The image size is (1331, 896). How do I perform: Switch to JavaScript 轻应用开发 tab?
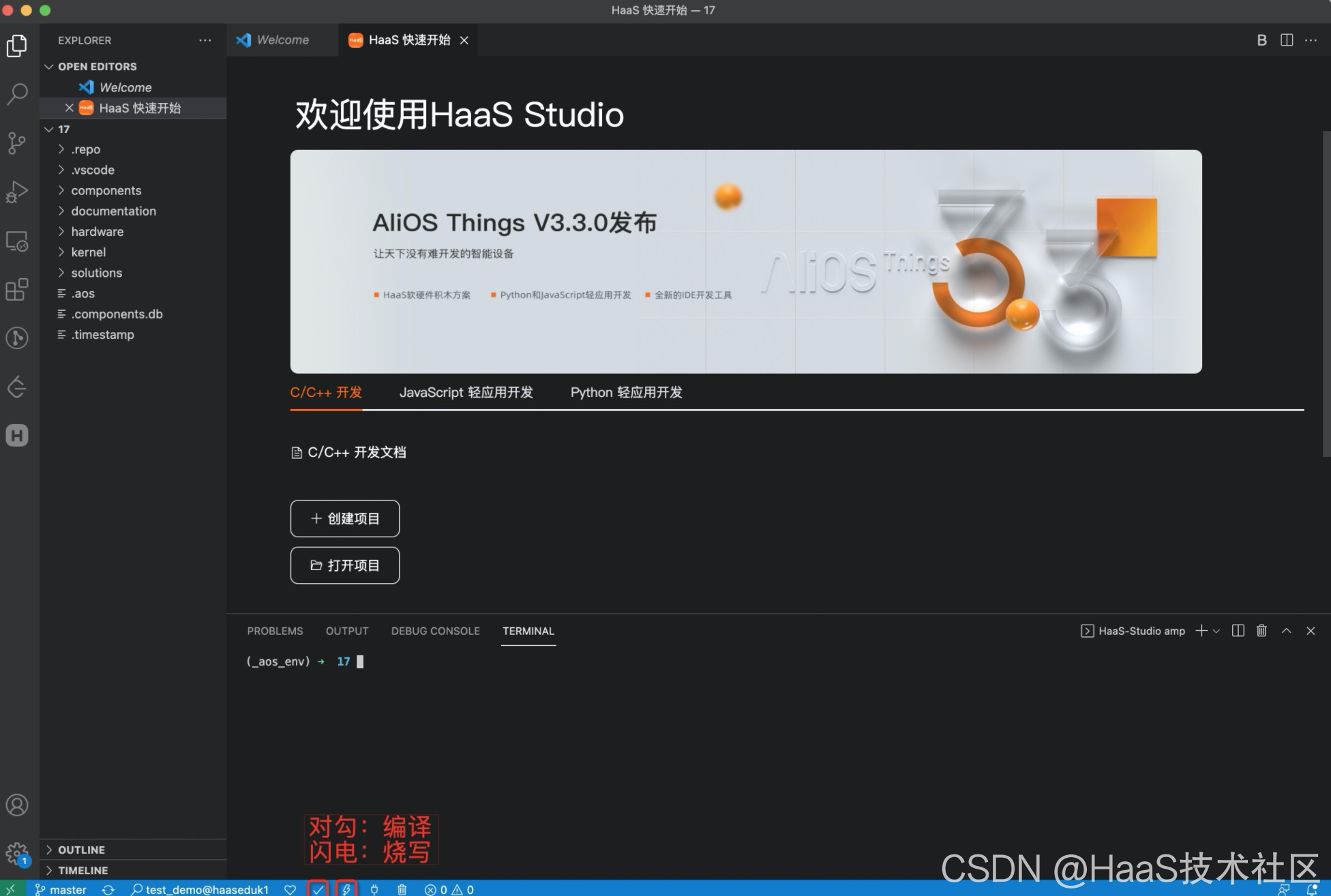coord(466,392)
